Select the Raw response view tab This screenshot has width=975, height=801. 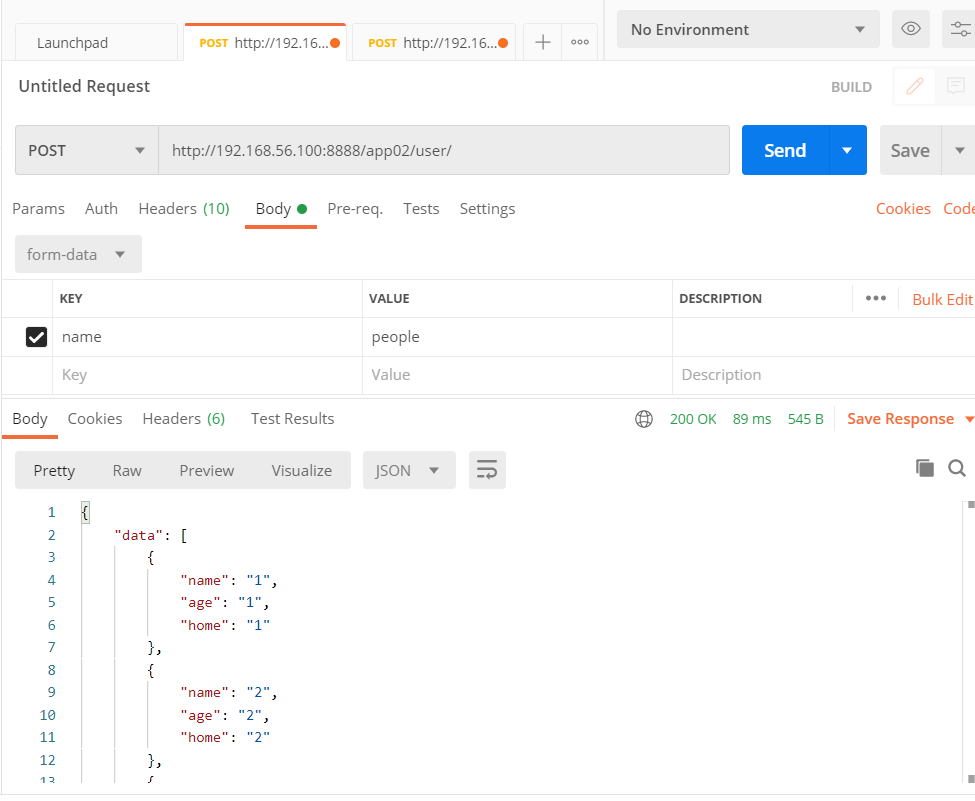[x=127, y=470]
